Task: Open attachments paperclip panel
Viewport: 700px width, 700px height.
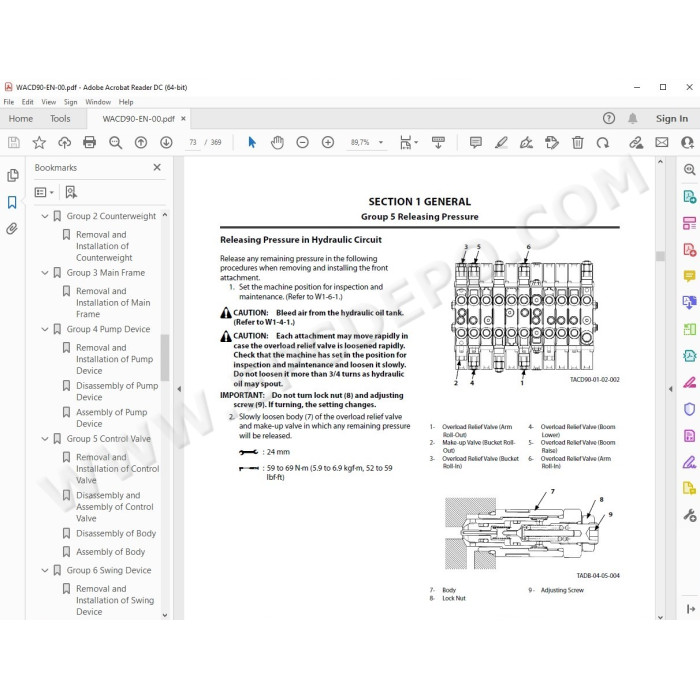Action: (12, 229)
